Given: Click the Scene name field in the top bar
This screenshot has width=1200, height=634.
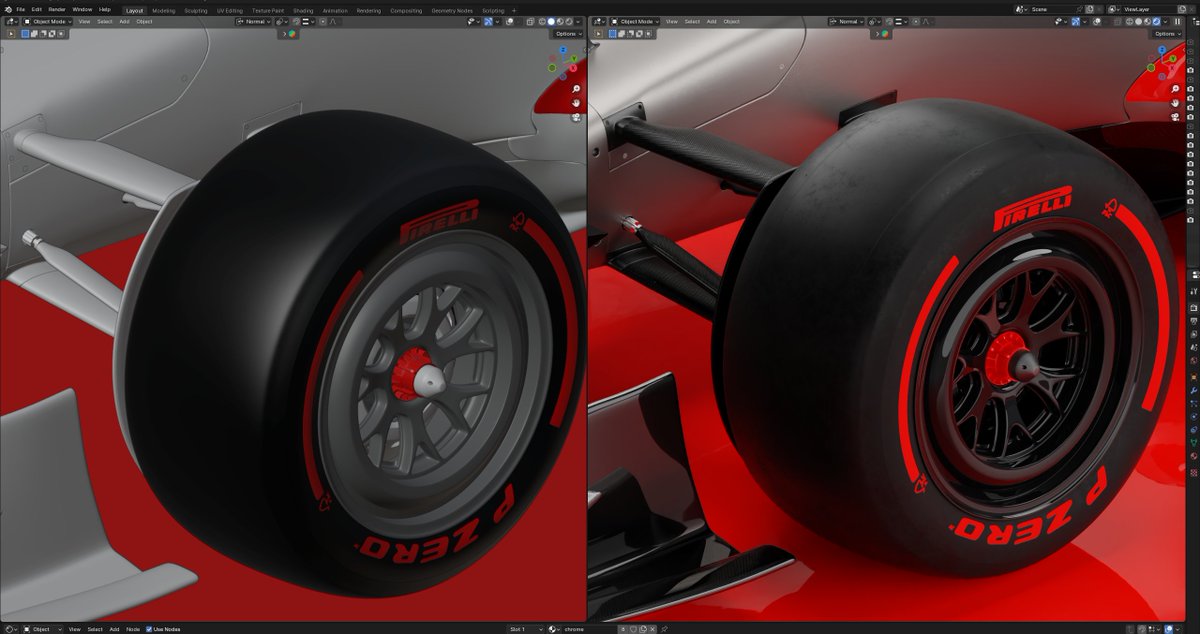Looking at the screenshot, I should (1052, 9).
